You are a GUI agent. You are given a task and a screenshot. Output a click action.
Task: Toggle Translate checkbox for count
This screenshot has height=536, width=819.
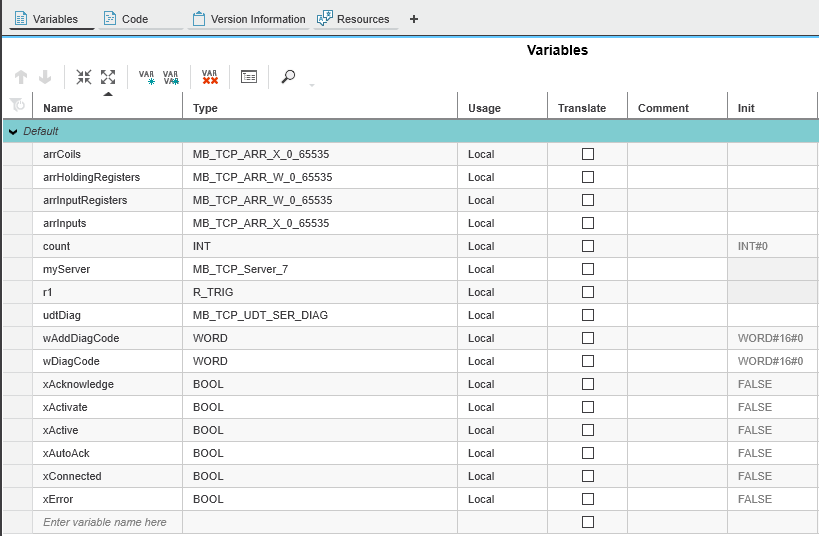[588, 246]
